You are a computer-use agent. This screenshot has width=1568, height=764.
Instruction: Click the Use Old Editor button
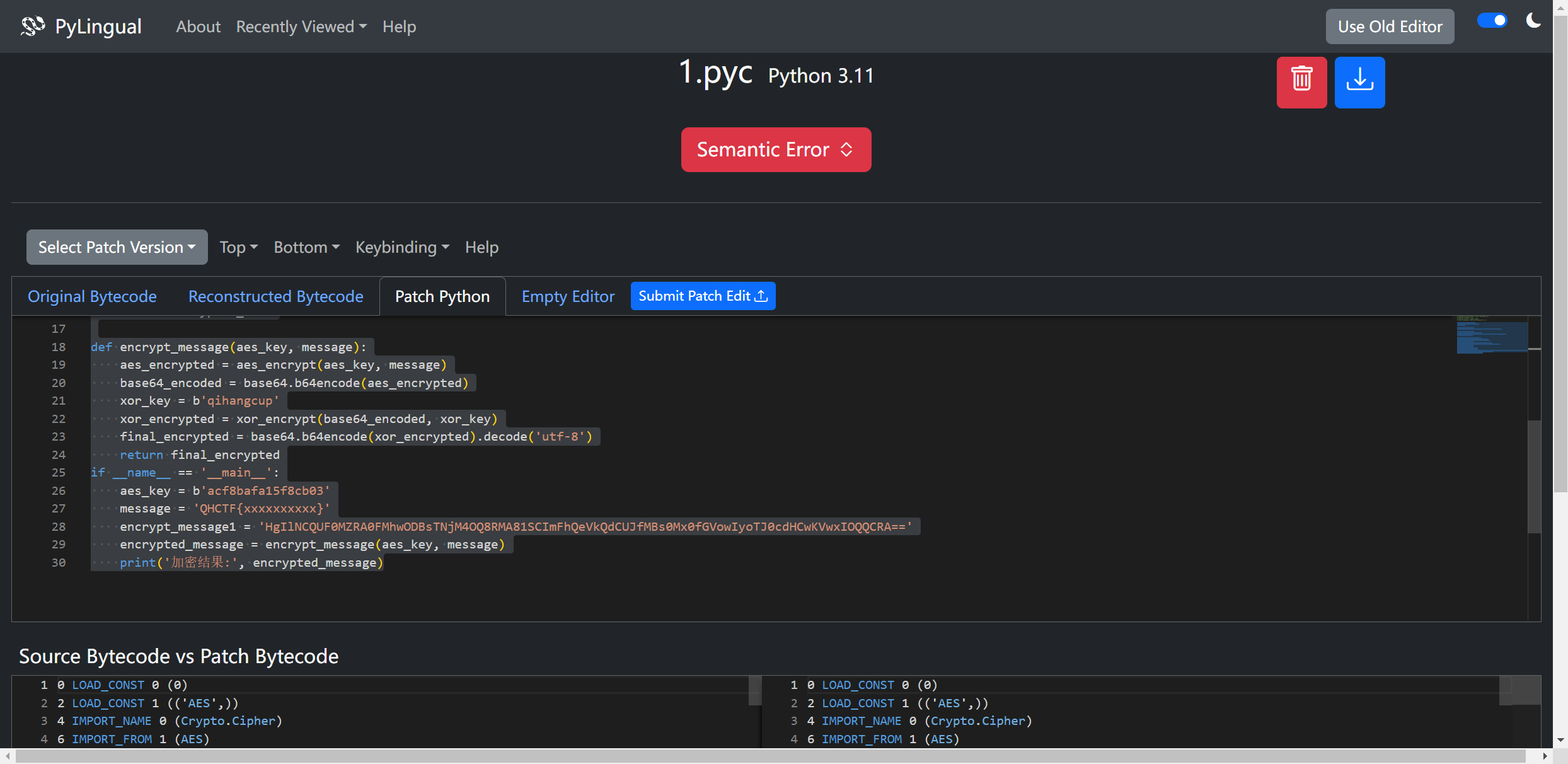1390,26
